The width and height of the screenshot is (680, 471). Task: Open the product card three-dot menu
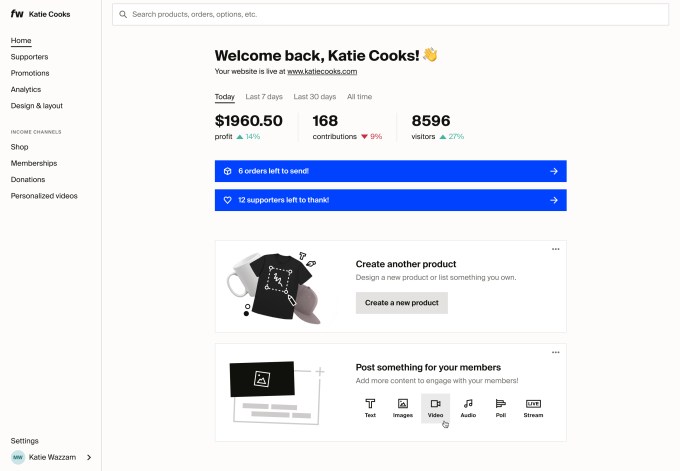556,248
